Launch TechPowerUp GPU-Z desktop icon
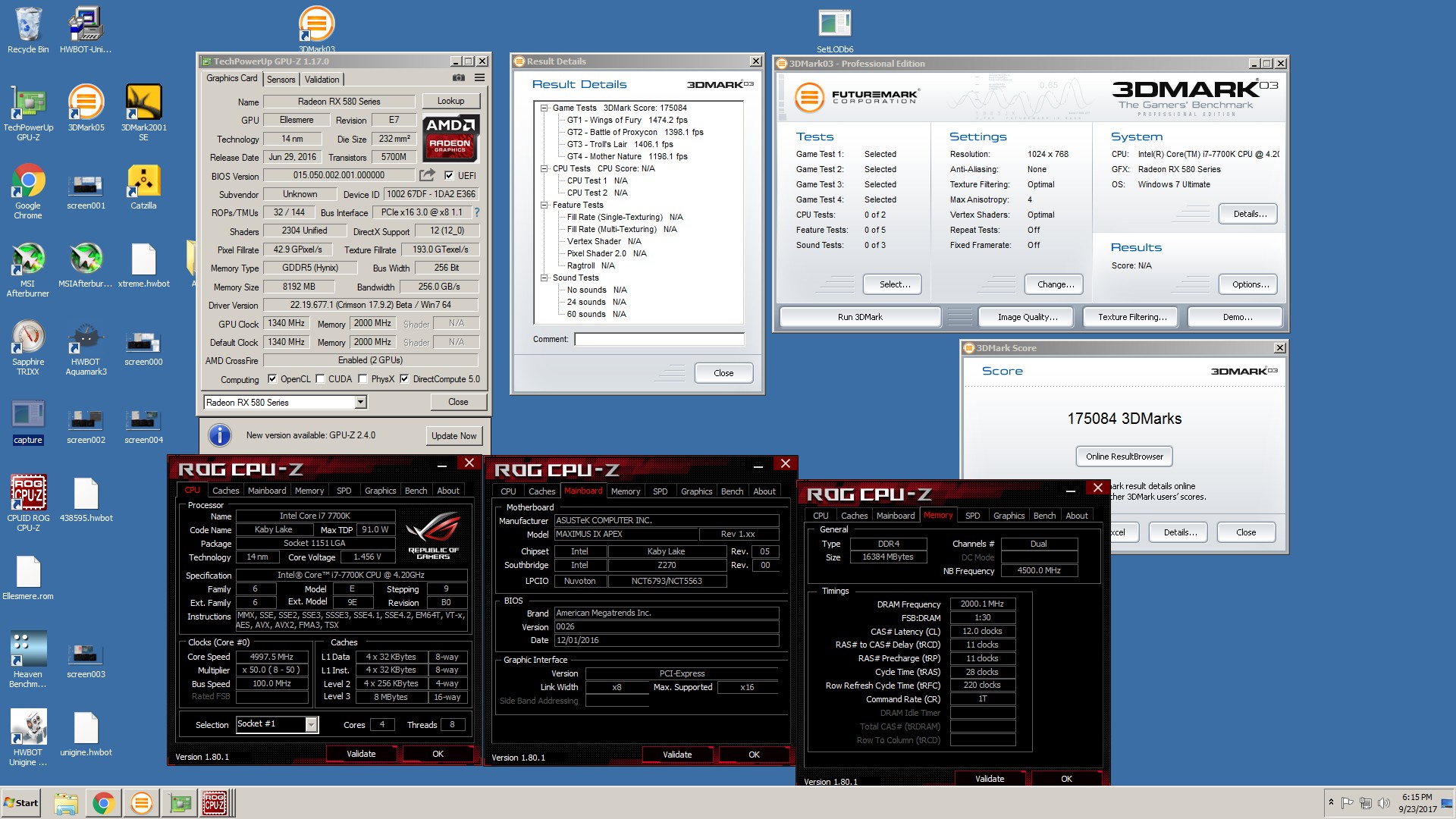Viewport: 1456px width, 819px height. coord(28,113)
